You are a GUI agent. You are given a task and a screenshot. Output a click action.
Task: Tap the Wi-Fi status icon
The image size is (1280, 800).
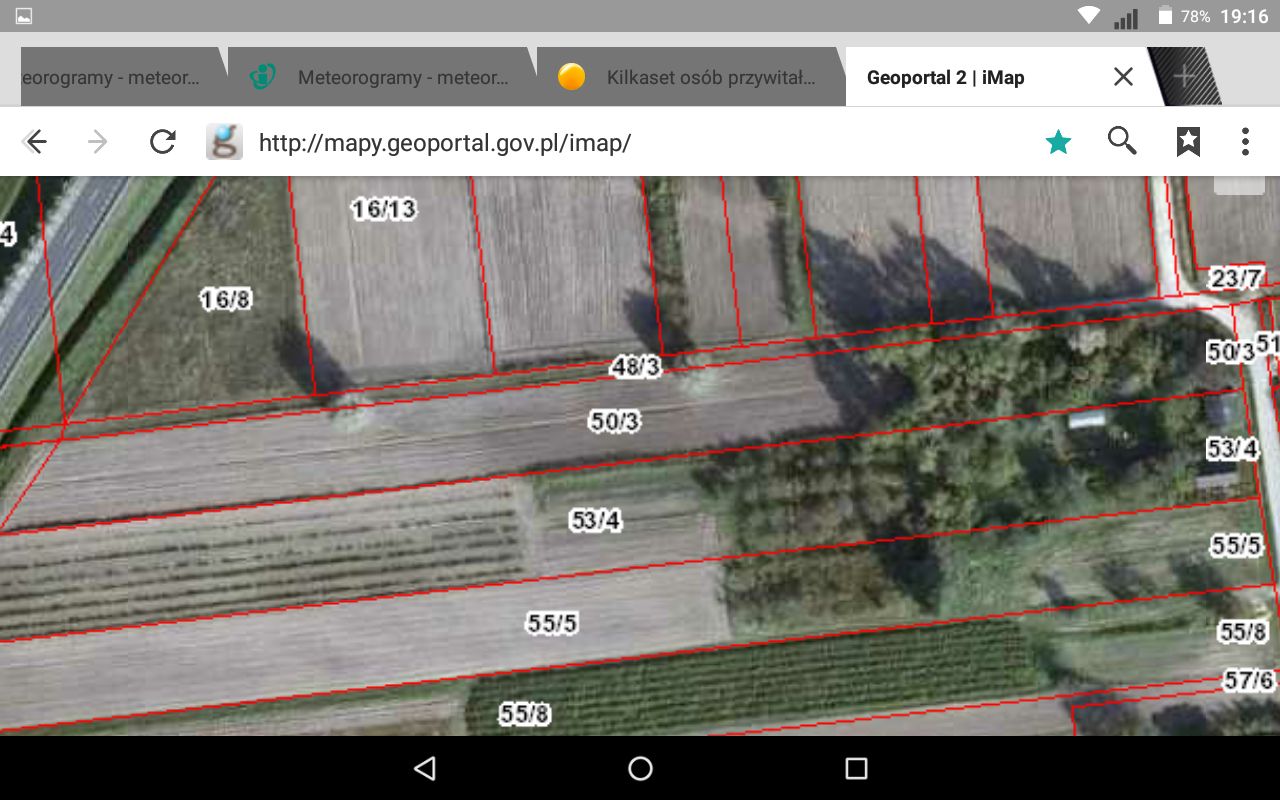(x=1089, y=16)
